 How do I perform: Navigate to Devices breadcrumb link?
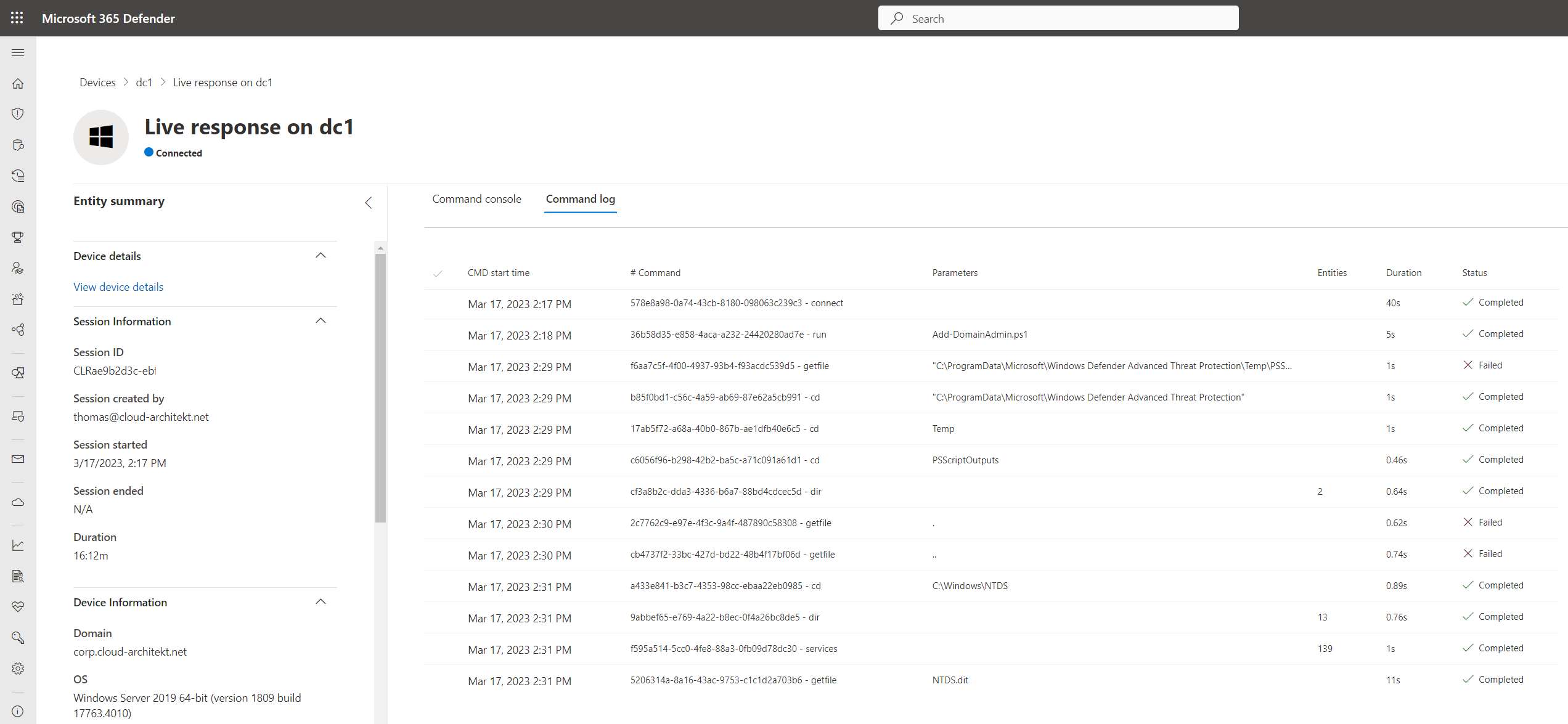97,83
